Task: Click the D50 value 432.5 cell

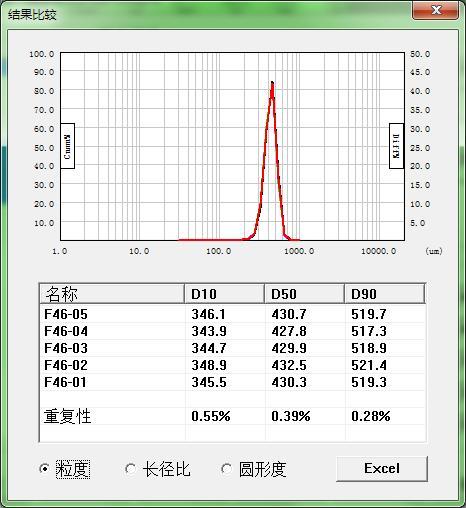Action: pos(289,365)
